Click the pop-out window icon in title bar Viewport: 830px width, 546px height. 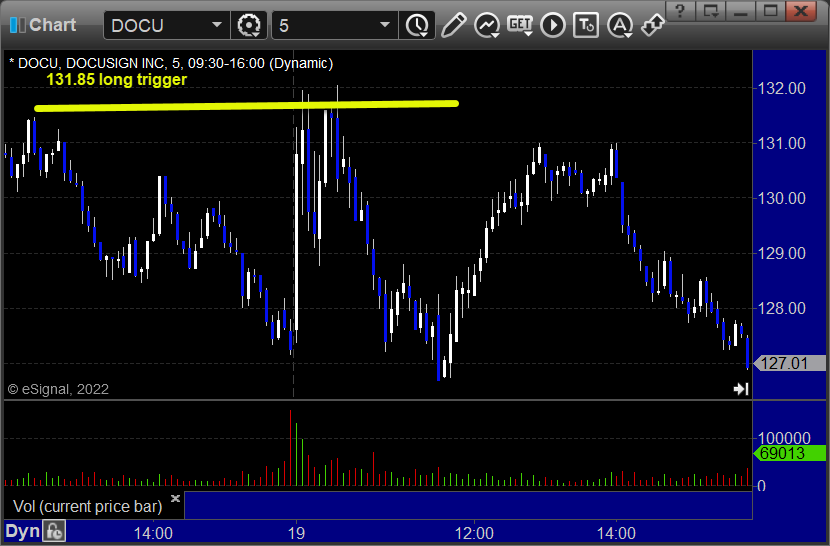[x=711, y=10]
